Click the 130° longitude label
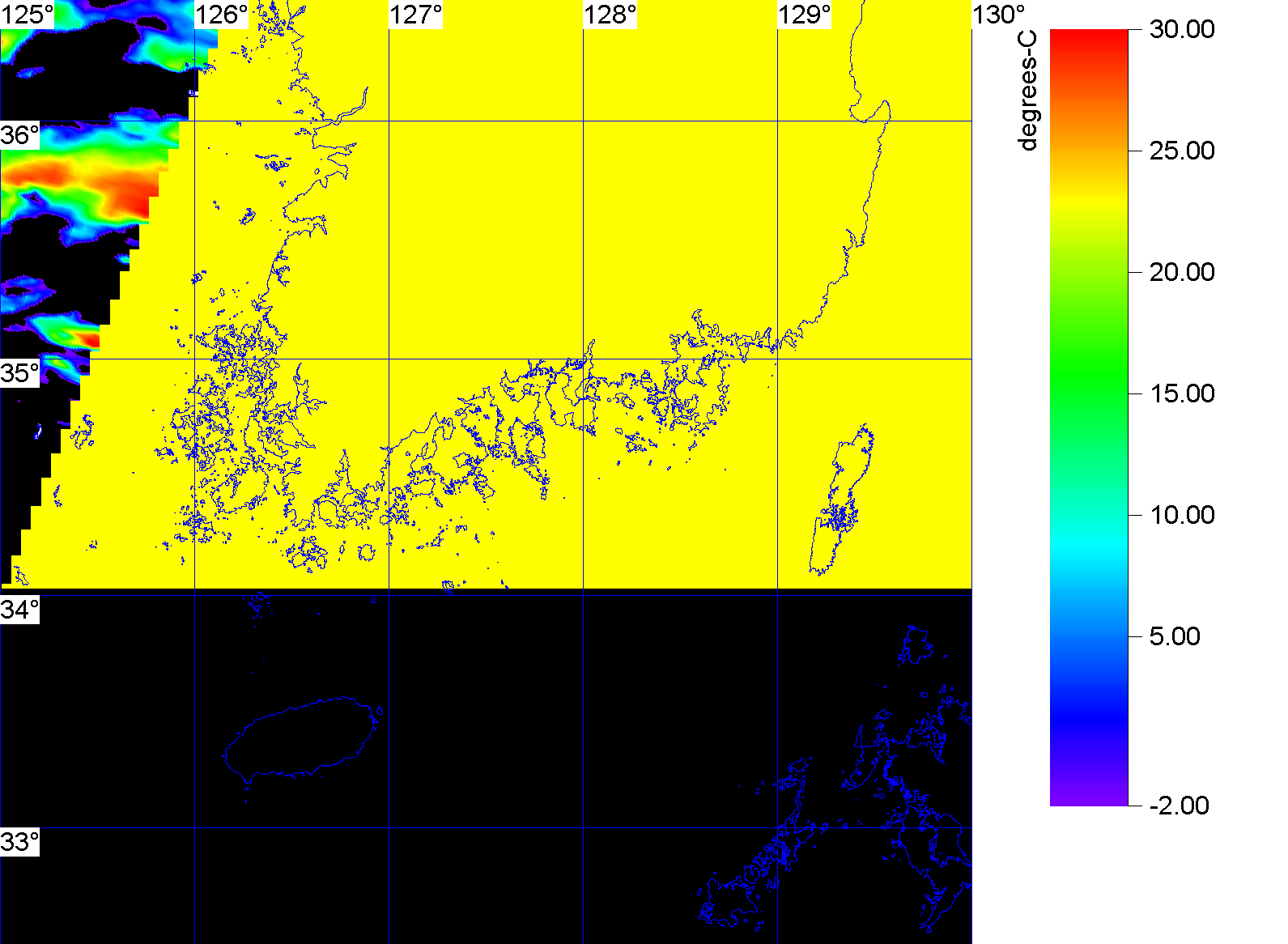Image resolution: width=1288 pixels, height=944 pixels. pyautogui.click(x=999, y=15)
